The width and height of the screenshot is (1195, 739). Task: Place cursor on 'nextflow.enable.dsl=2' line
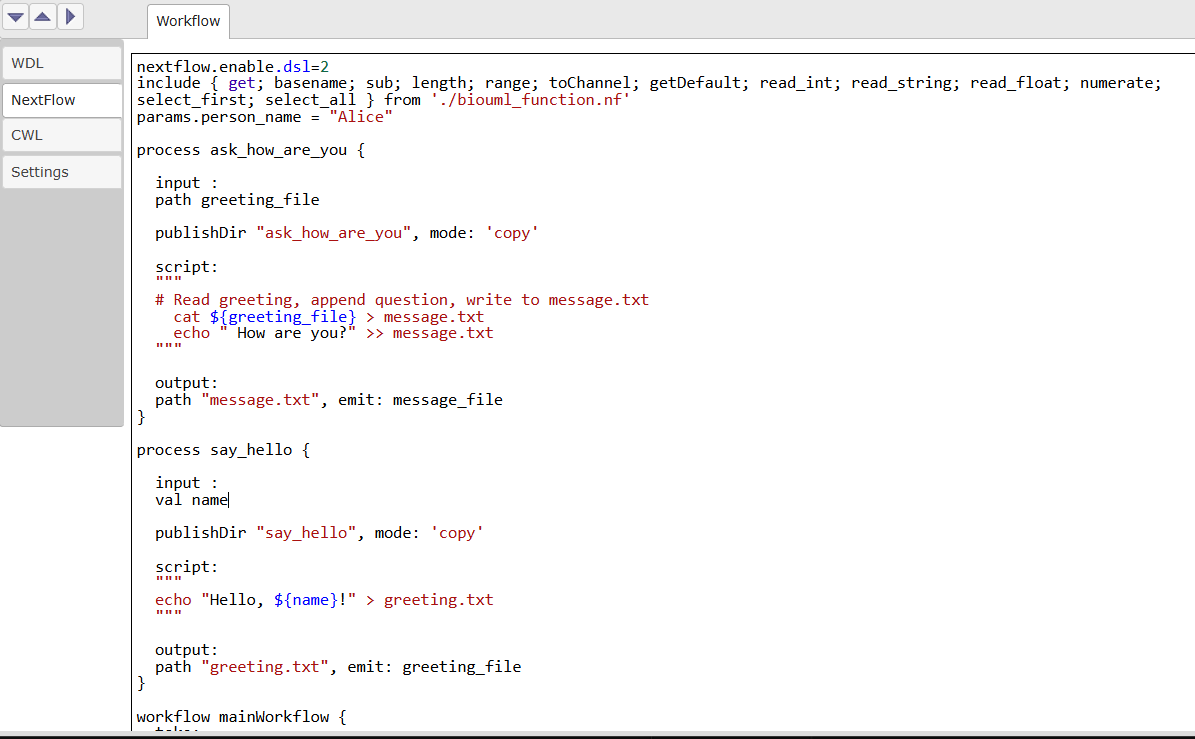click(x=232, y=67)
